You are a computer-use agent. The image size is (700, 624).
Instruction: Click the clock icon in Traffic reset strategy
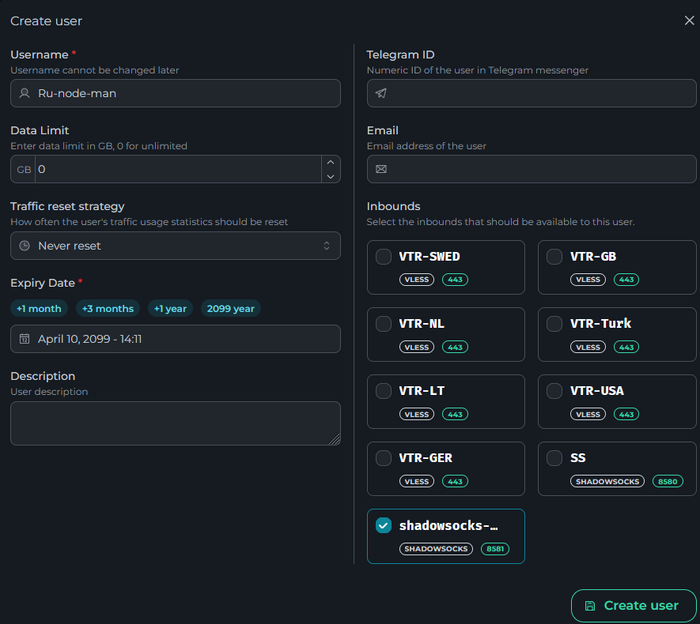coord(25,245)
